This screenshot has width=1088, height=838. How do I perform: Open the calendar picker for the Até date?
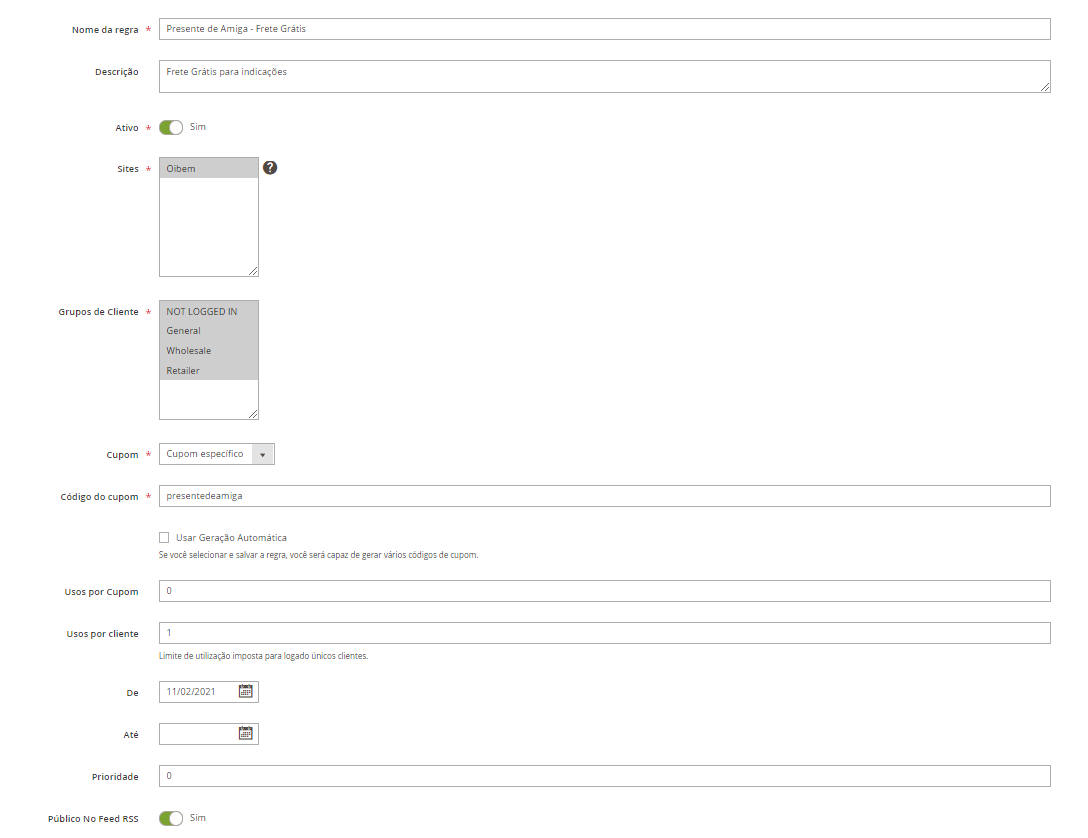click(246, 733)
